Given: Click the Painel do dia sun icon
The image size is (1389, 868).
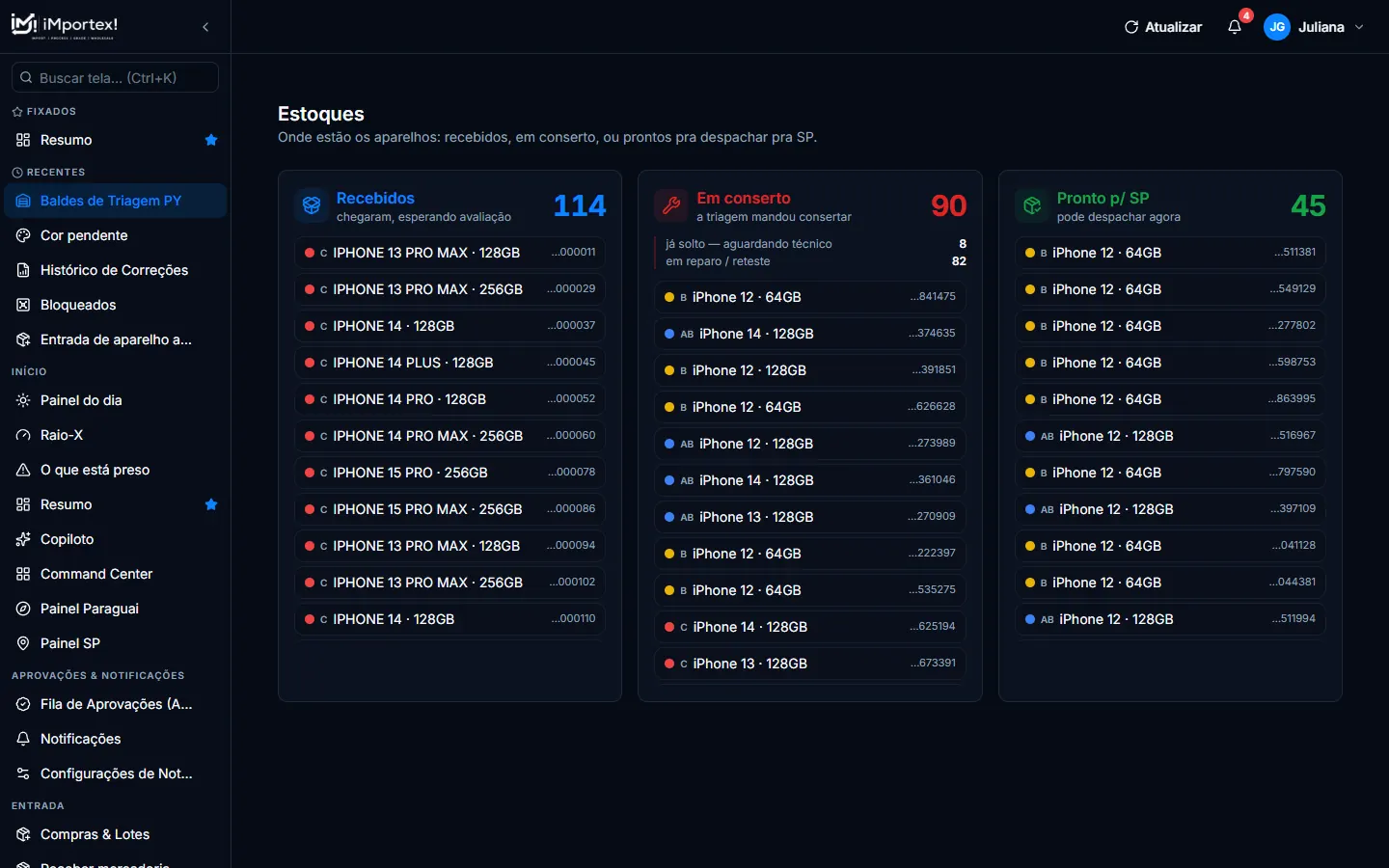Looking at the screenshot, I should click(x=23, y=400).
